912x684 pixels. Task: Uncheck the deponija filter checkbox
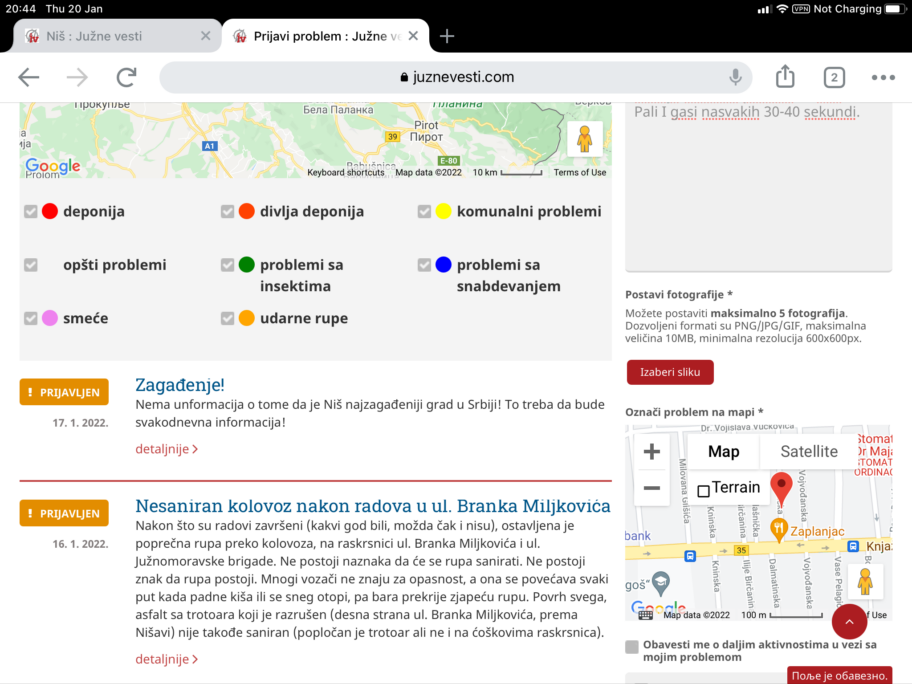[x=31, y=211]
